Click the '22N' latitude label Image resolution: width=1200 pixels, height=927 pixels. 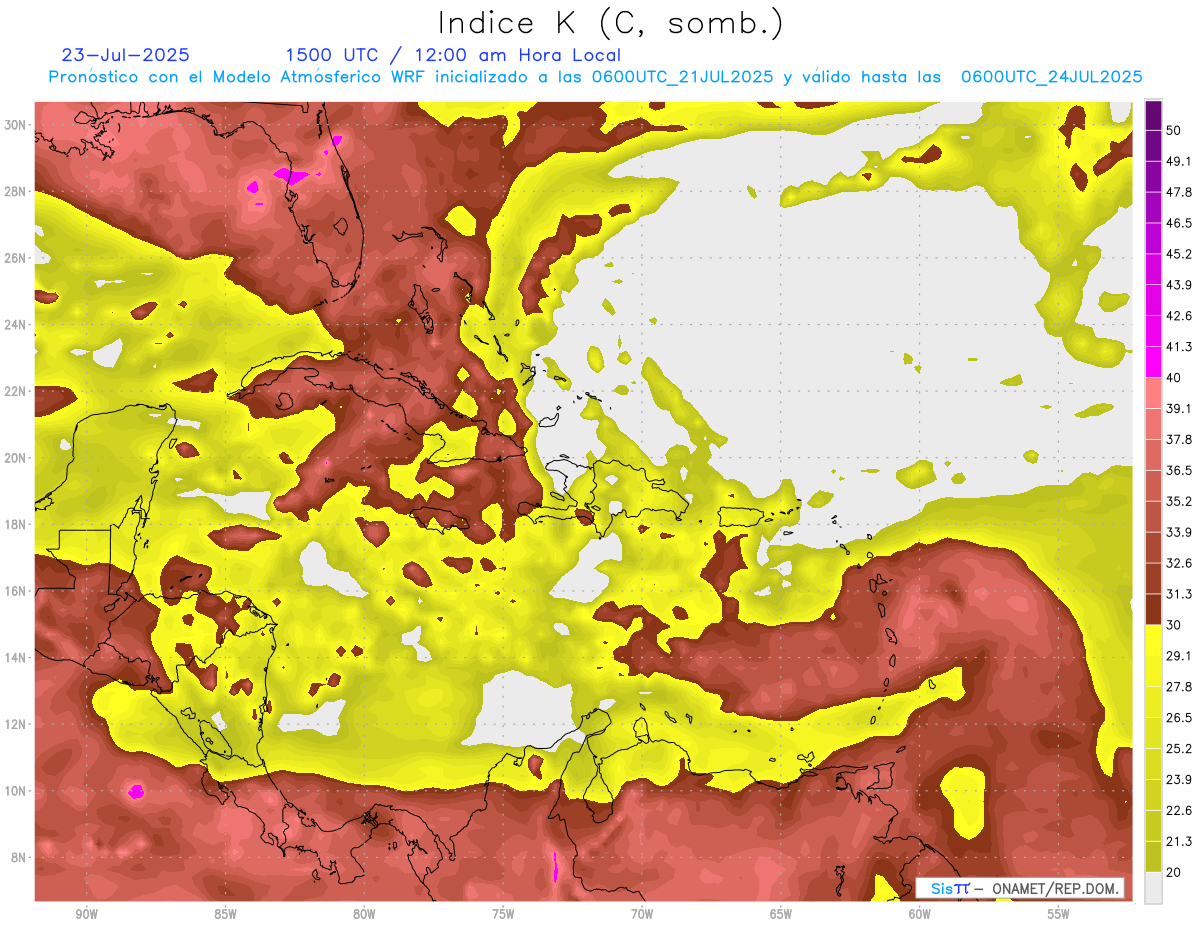coord(14,391)
